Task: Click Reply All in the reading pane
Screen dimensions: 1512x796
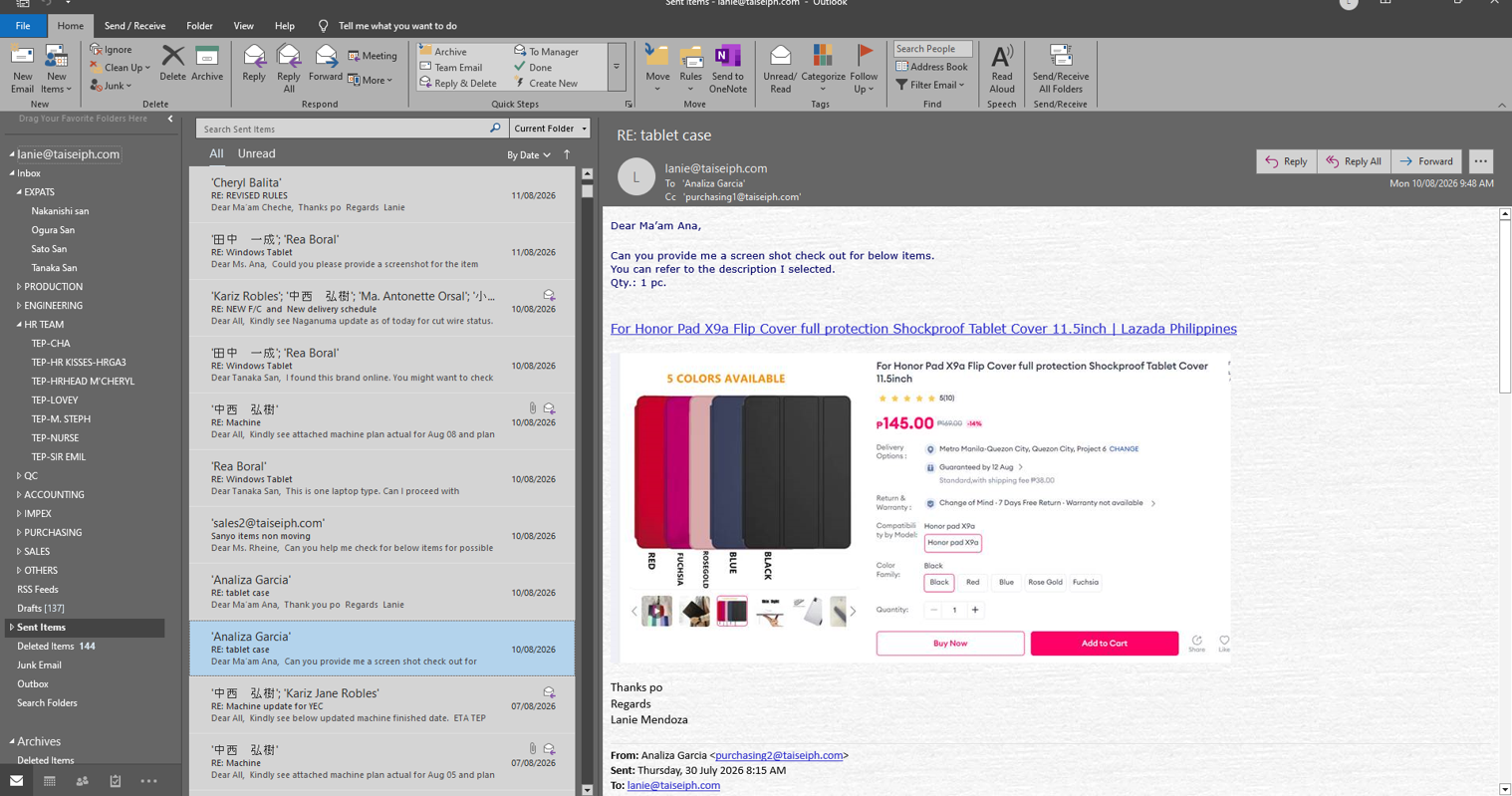Action: (1354, 161)
